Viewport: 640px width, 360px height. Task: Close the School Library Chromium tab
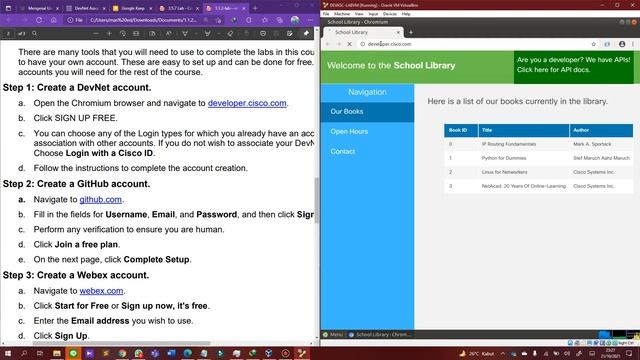coord(398,32)
